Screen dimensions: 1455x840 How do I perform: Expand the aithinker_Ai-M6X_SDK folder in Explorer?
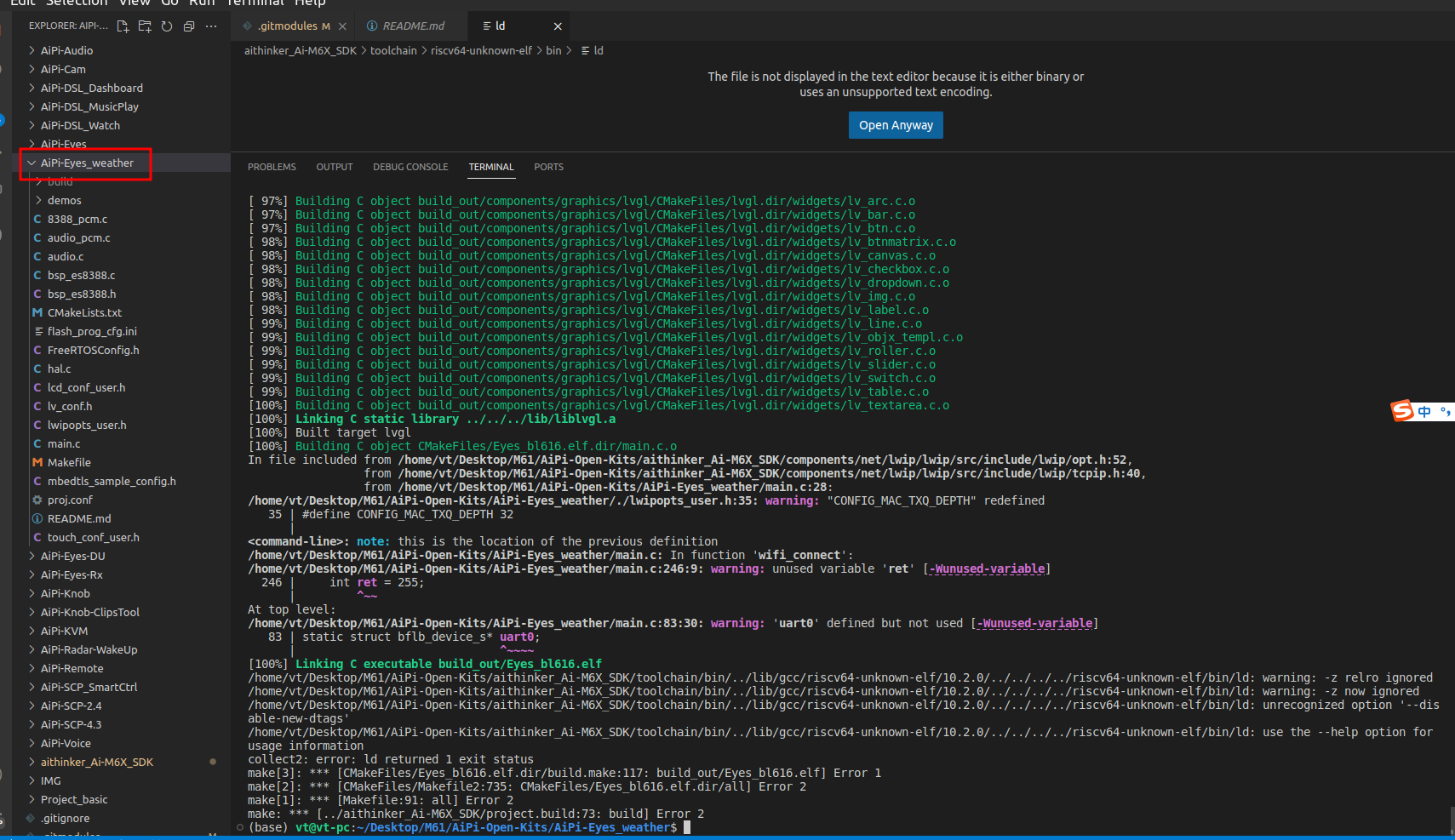pyautogui.click(x=121, y=762)
